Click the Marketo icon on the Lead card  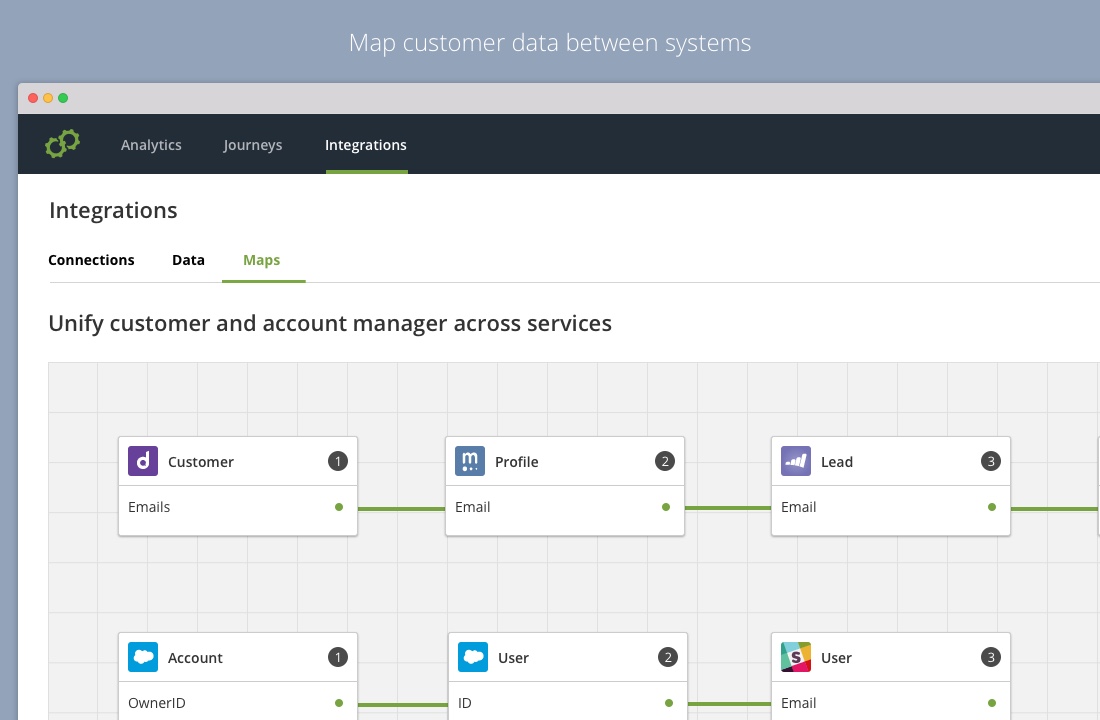(796, 461)
